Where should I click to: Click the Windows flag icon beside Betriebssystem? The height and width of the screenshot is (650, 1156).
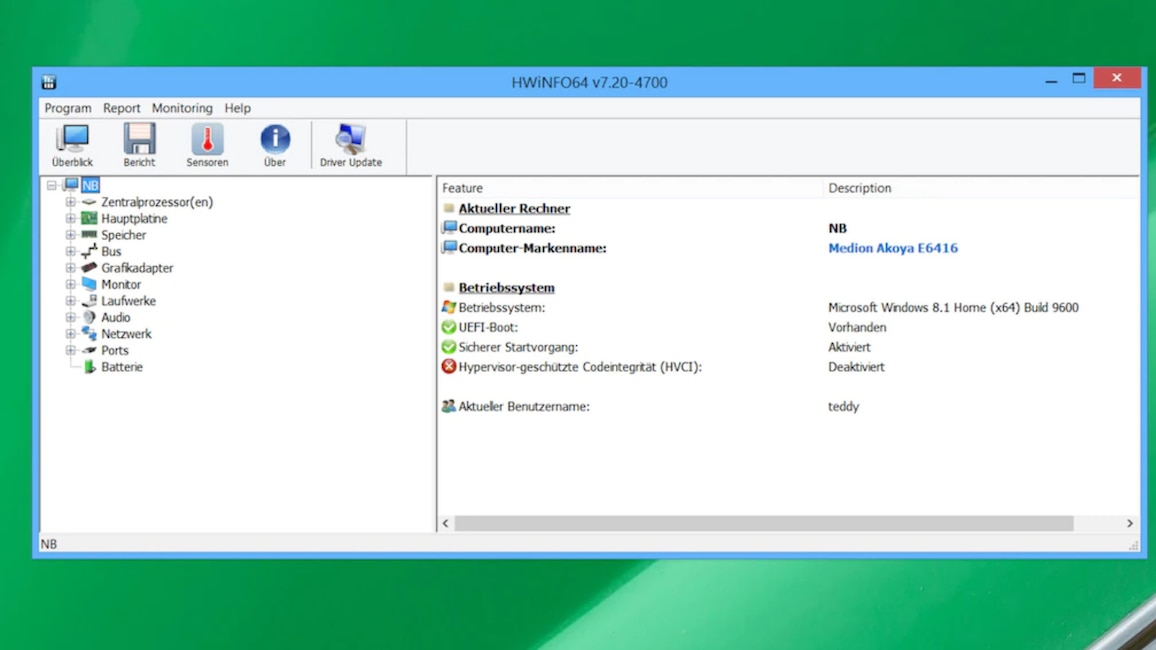pos(448,307)
